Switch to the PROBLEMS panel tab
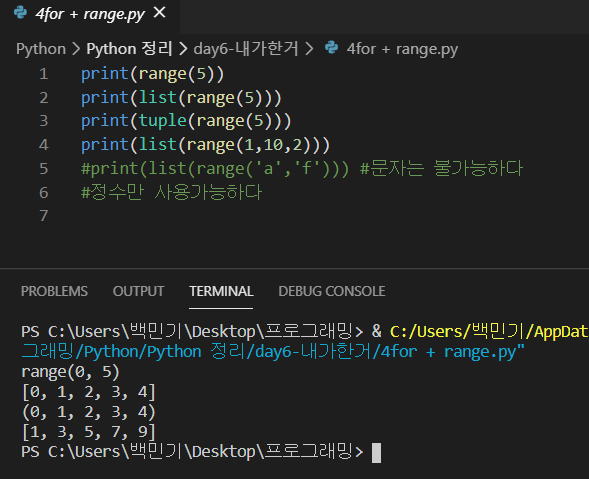The image size is (589, 479). (54, 291)
